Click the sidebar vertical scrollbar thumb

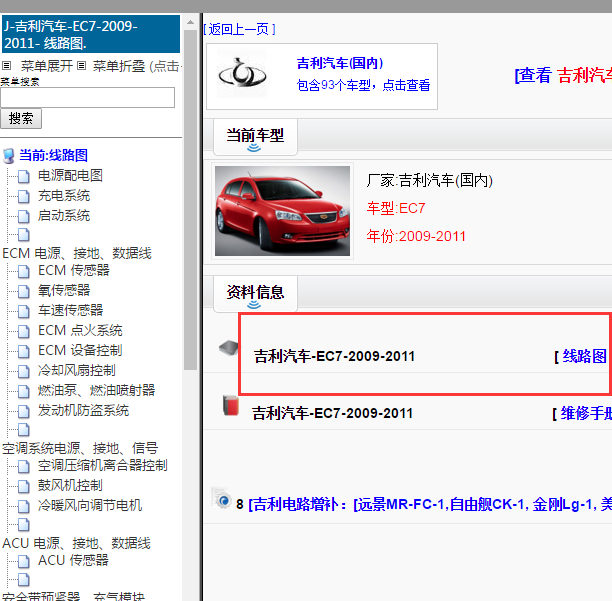pyautogui.click(x=190, y=200)
